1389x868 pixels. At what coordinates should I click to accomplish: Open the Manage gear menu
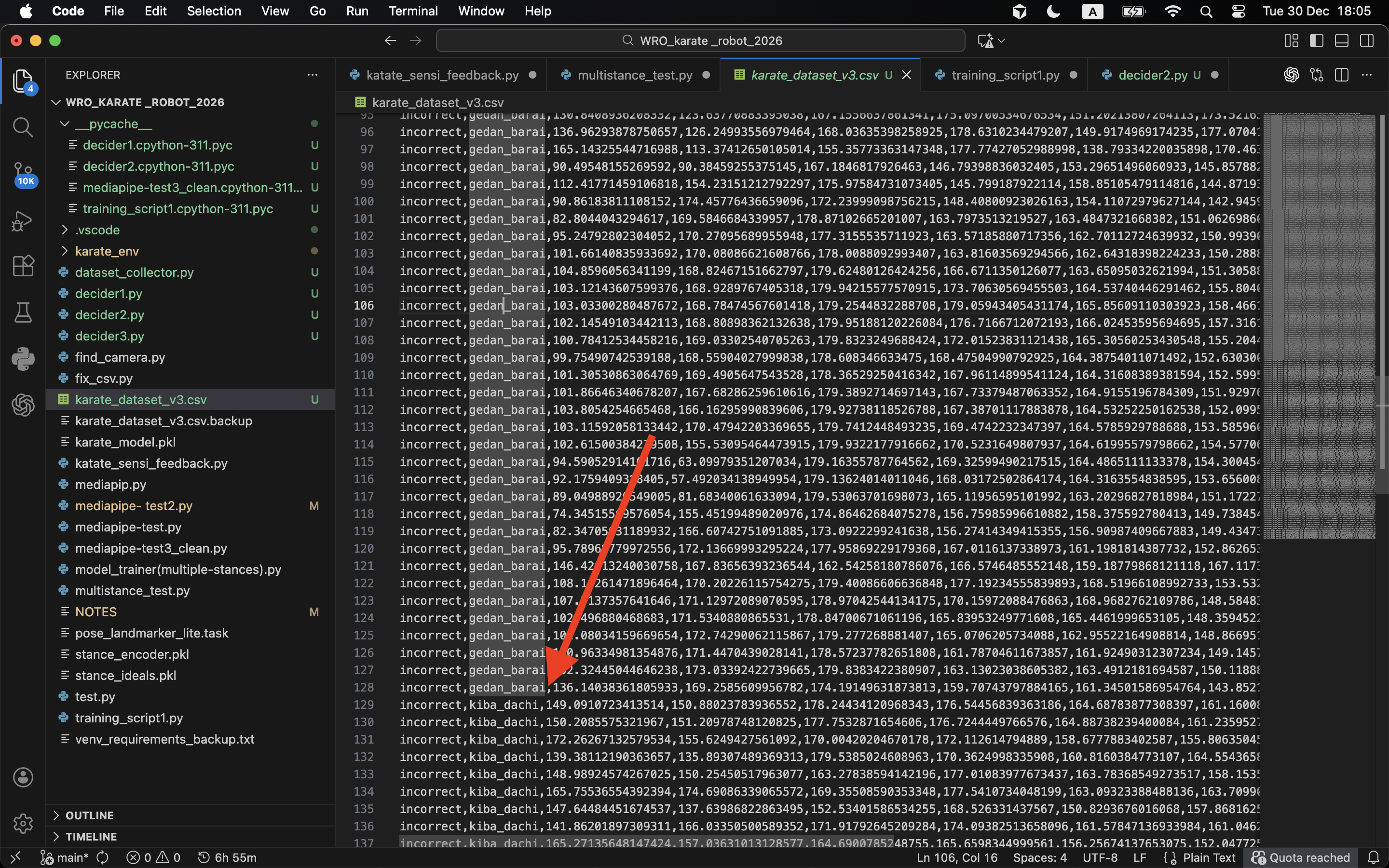pos(23,823)
